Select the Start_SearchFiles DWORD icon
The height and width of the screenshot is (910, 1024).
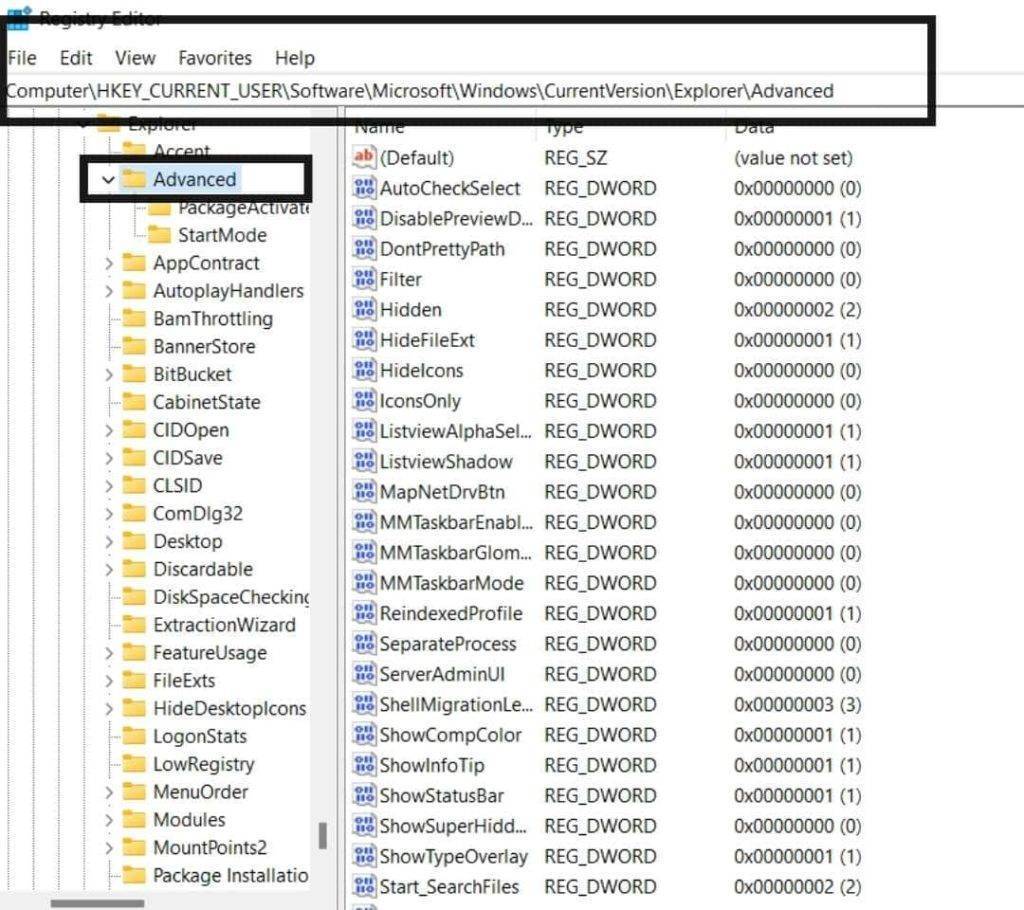tap(364, 886)
